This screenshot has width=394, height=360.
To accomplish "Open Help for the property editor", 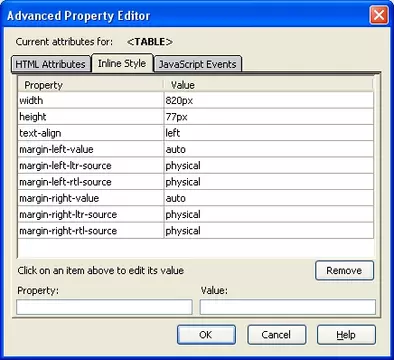I will click(x=346, y=335).
